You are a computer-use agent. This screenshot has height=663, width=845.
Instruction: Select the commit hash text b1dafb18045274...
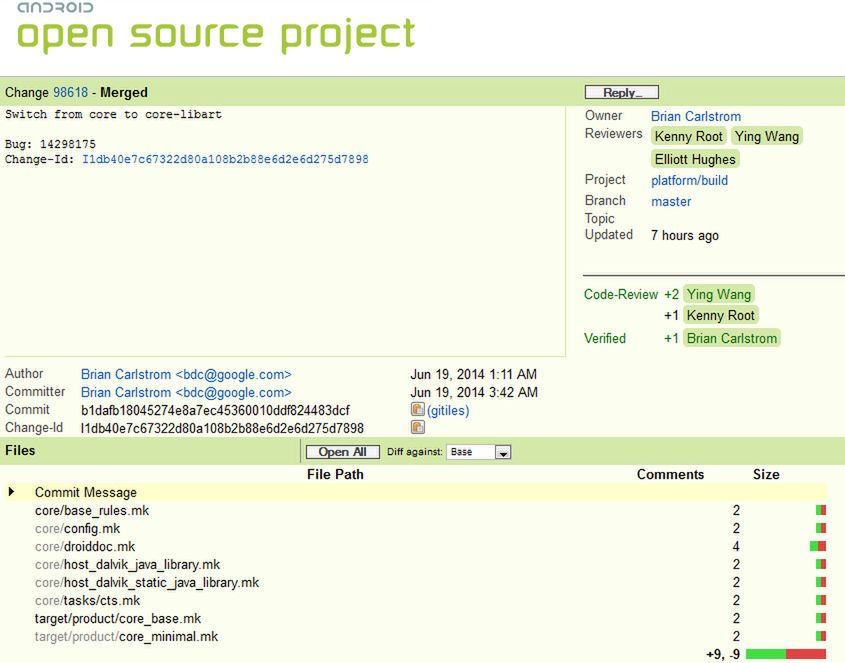click(x=215, y=410)
